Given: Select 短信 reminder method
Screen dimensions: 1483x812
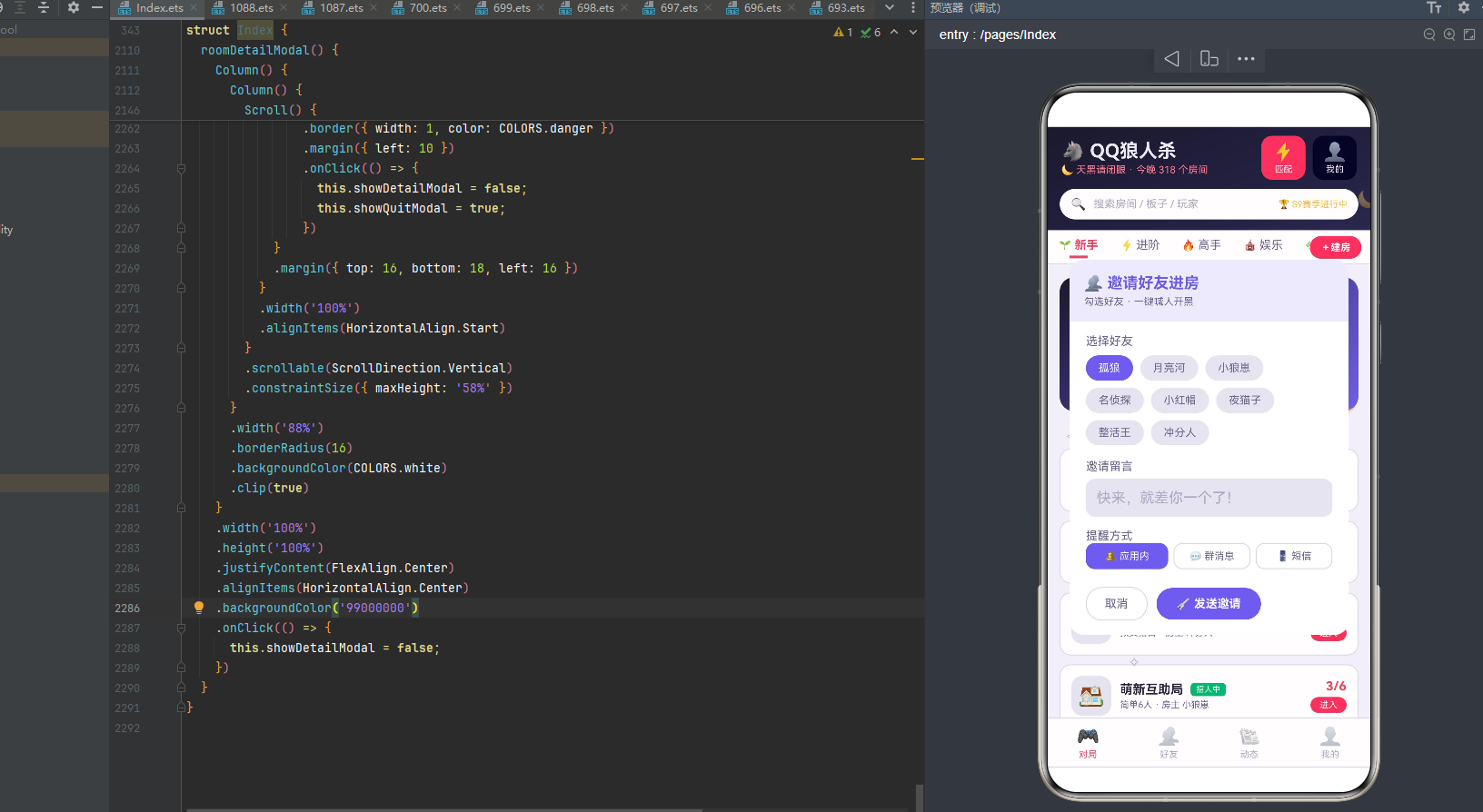Looking at the screenshot, I should point(1294,556).
